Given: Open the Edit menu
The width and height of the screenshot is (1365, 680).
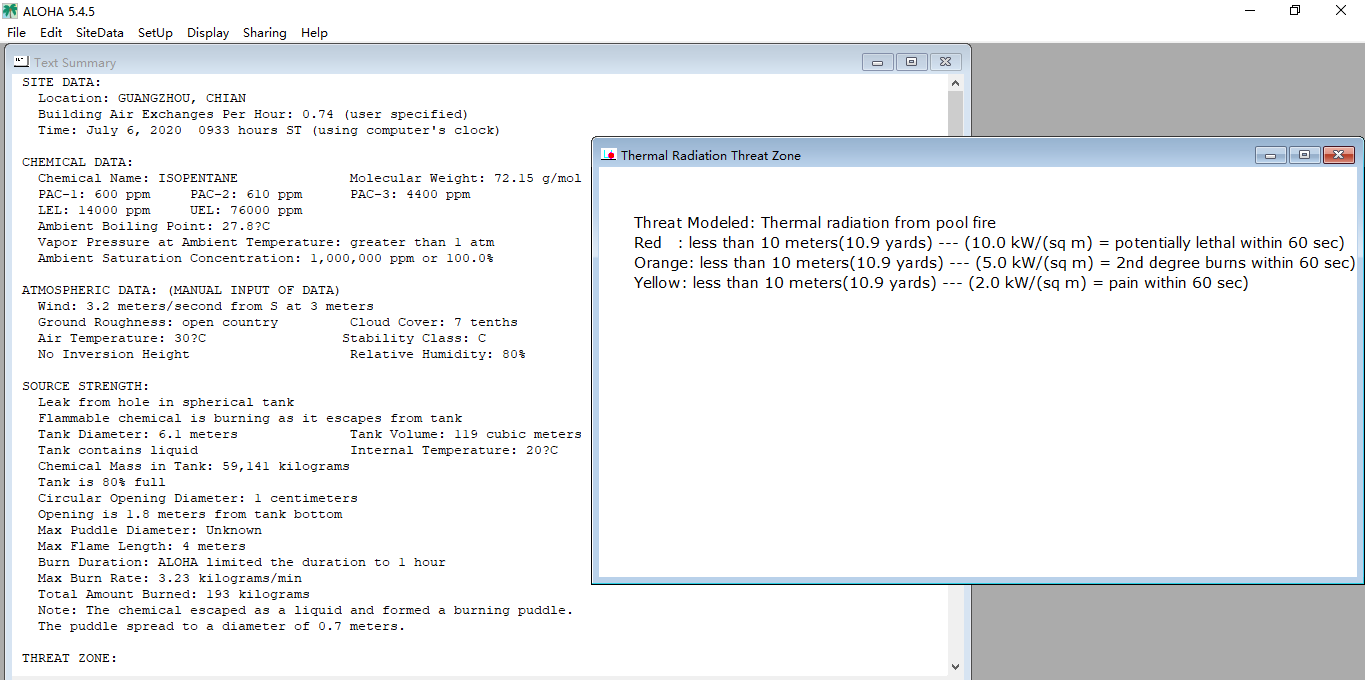Looking at the screenshot, I should click(51, 33).
